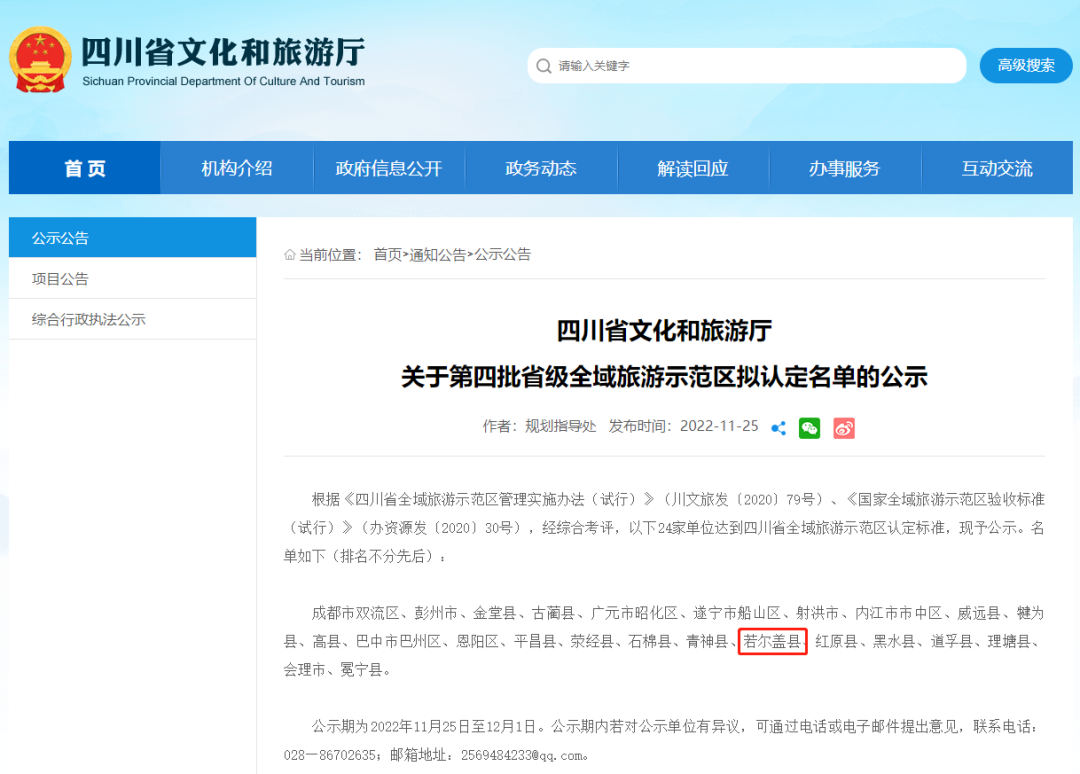Screen dimensions: 1080x774
Task: Open the 政府信息公开 menu
Action: 388,168
